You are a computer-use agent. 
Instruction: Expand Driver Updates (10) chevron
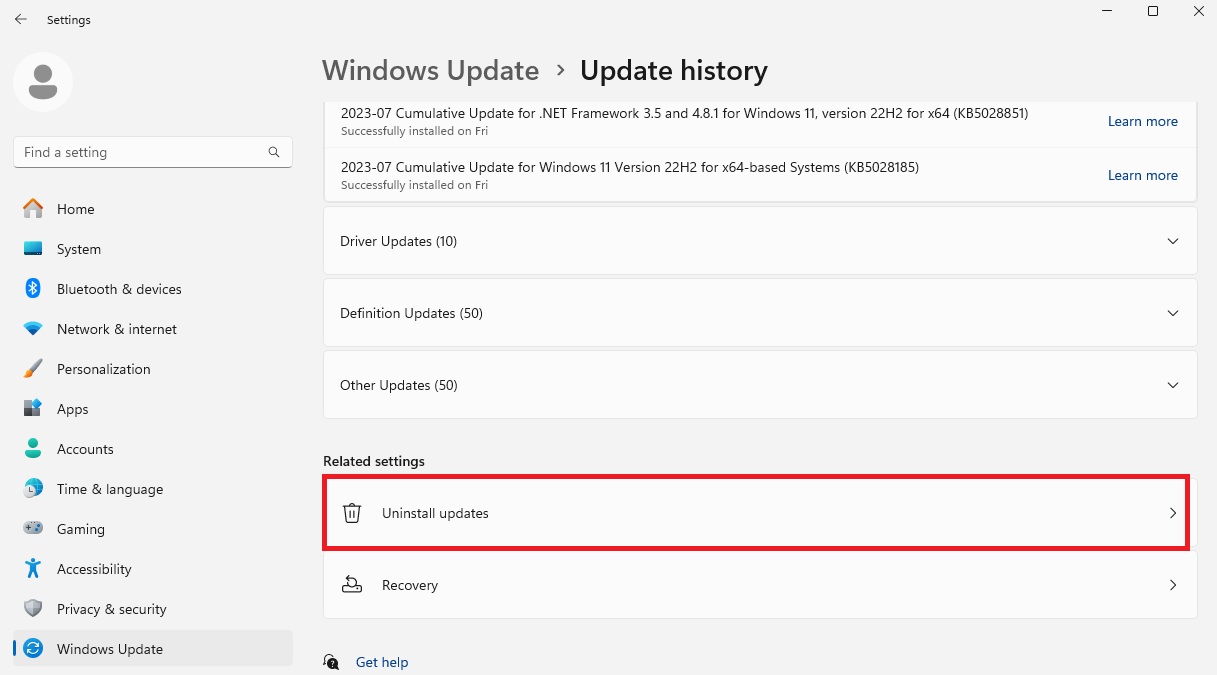pos(1173,241)
